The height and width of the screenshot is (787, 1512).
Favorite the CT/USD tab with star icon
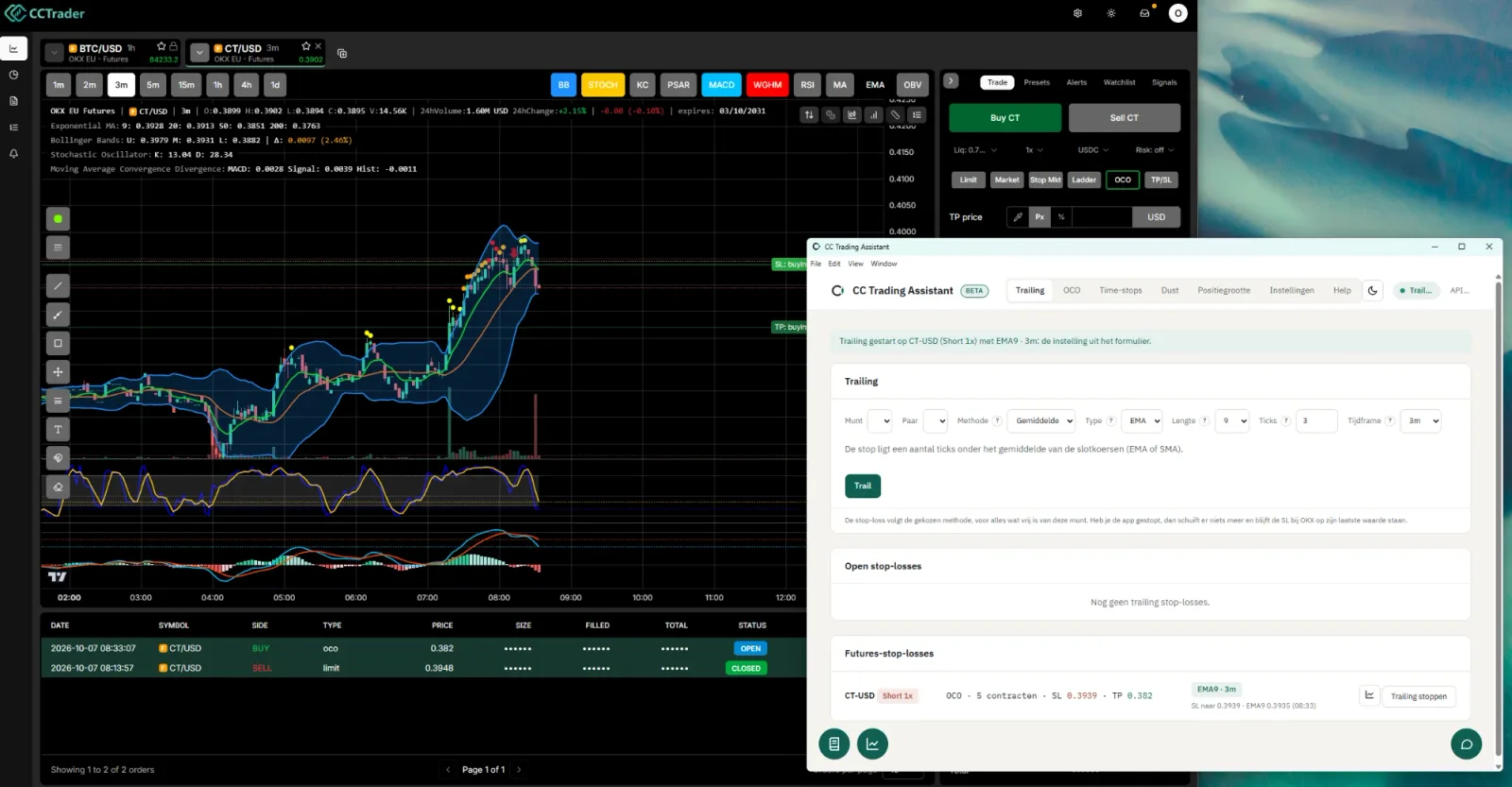[x=306, y=46]
